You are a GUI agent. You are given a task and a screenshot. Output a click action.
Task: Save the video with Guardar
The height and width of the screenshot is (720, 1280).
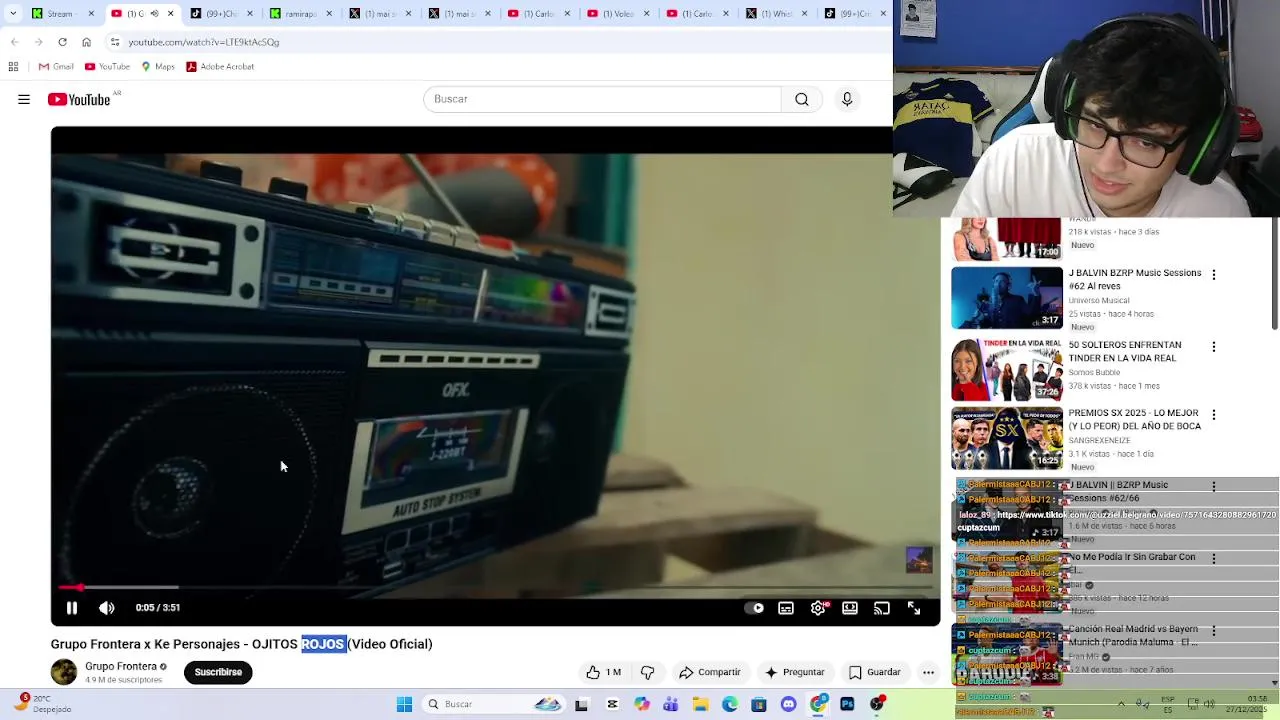(875, 672)
